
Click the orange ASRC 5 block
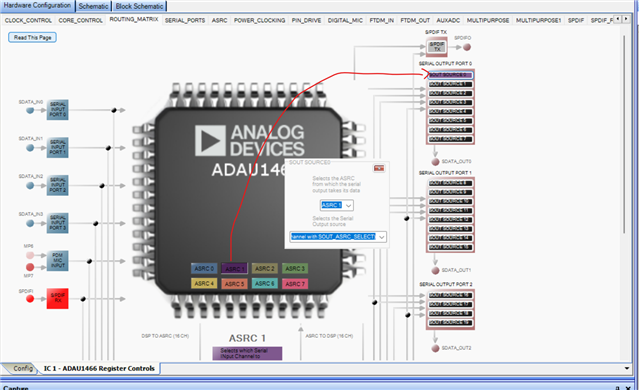234,284
